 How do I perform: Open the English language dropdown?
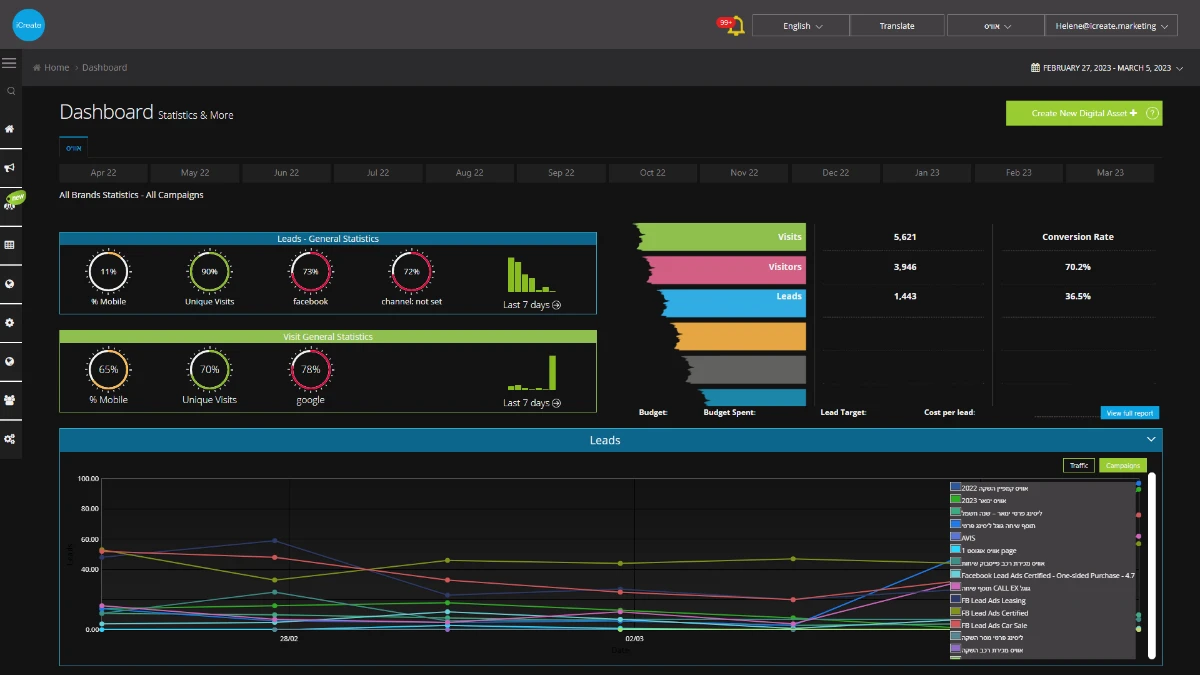(801, 26)
